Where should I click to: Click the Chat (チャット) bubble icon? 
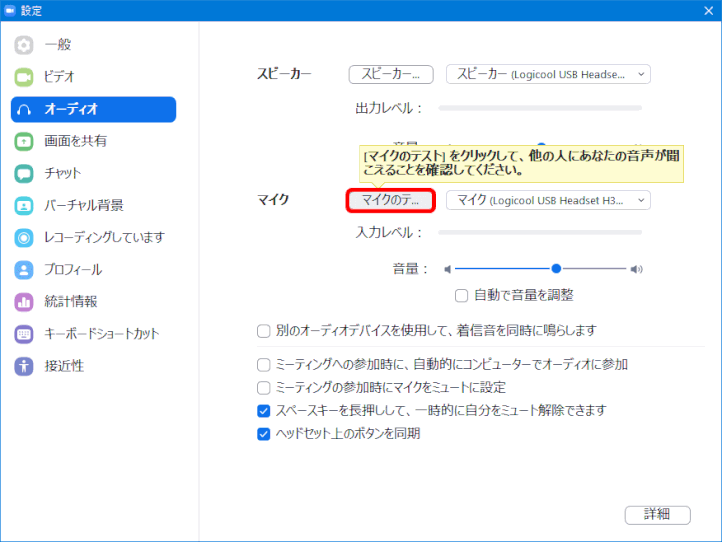click(23, 174)
